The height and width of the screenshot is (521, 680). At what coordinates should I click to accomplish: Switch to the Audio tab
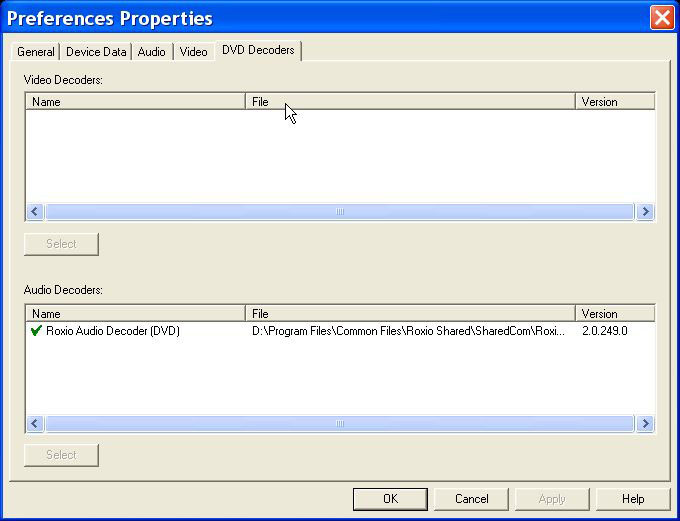[x=151, y=52]
